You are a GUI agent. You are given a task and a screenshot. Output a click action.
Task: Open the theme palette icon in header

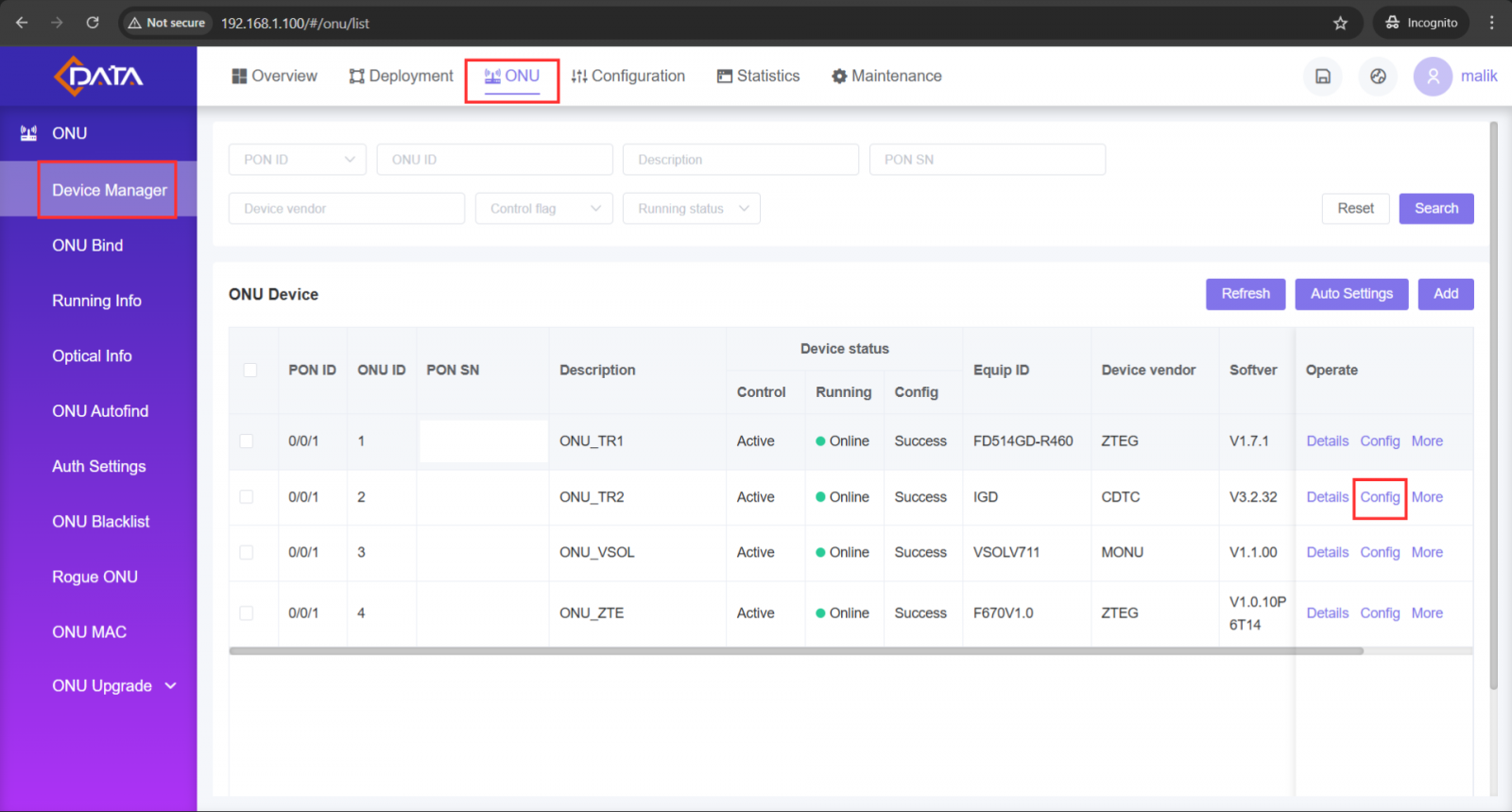[1378, 77]
